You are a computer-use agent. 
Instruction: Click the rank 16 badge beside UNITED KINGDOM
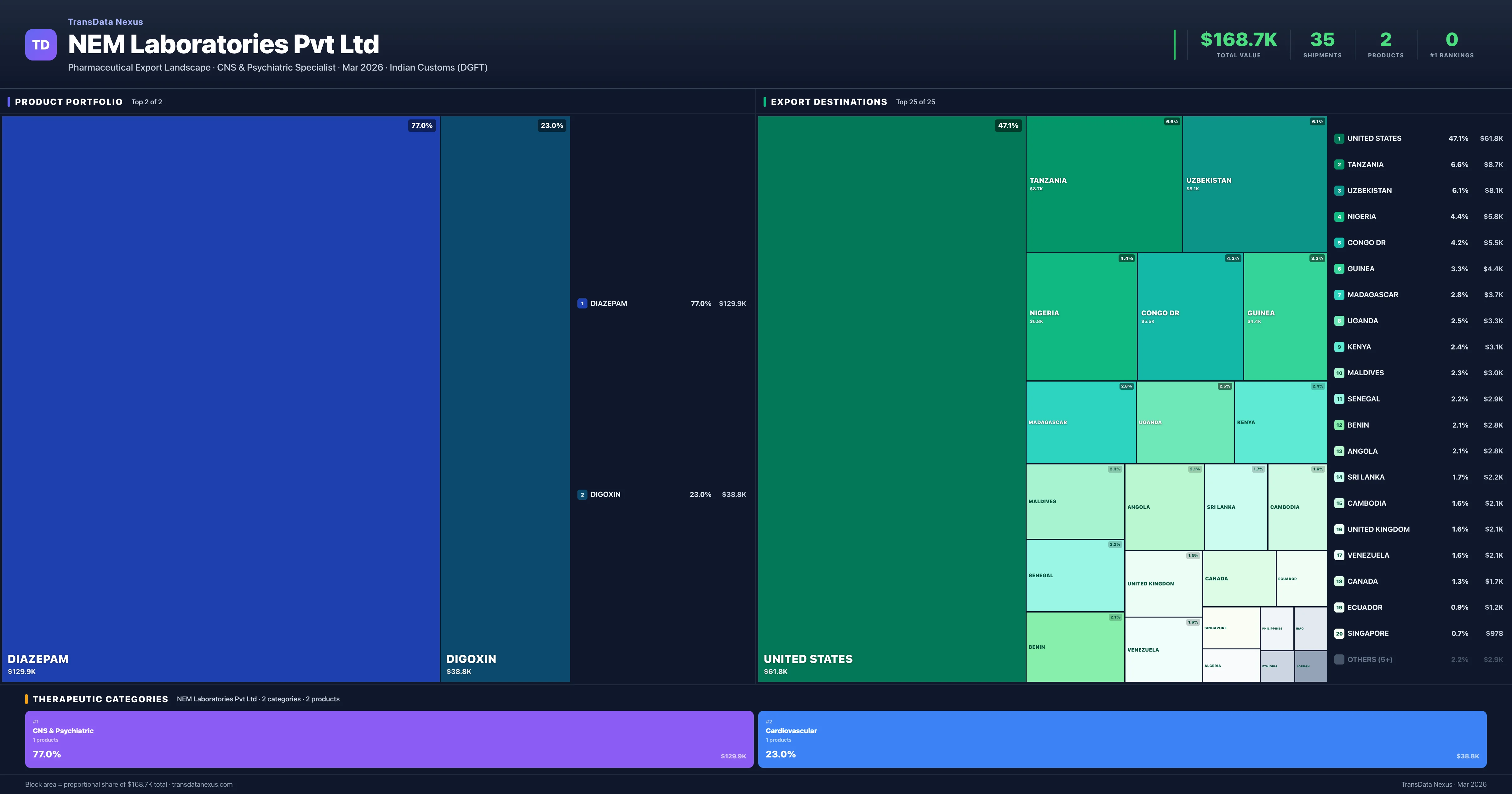tap(1339, 529)
